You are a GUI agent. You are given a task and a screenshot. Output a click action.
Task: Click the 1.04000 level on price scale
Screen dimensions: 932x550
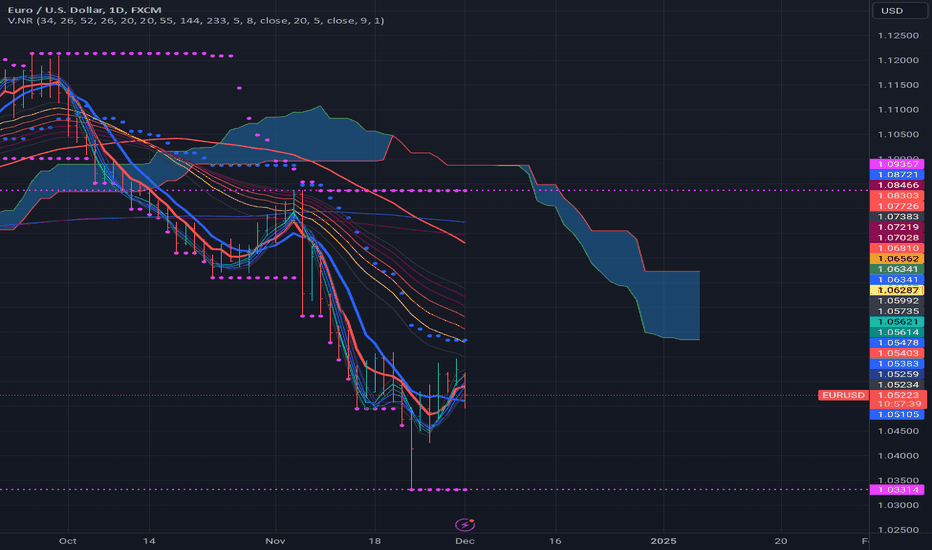click(x=898, y=456)
